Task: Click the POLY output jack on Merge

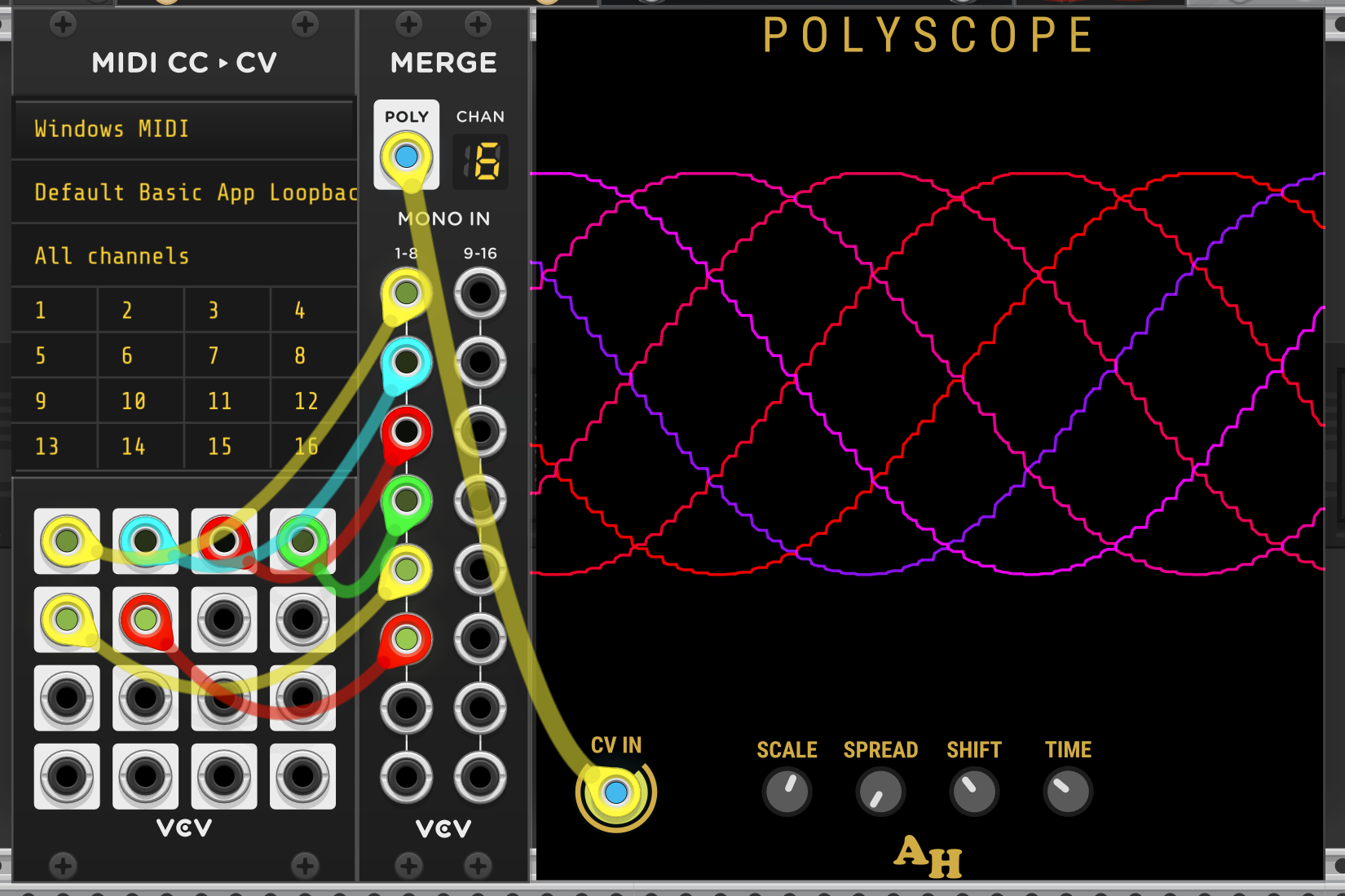Action: tap(406, 157)
